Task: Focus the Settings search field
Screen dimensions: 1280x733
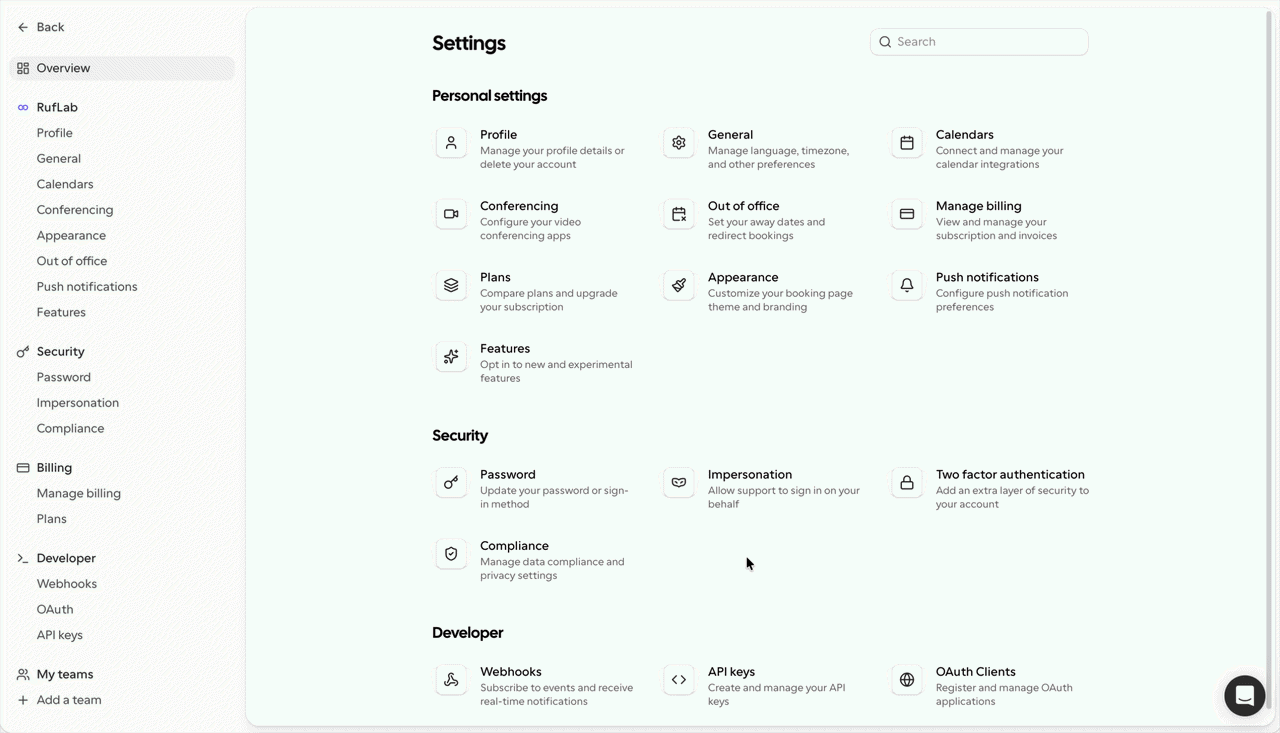Action: (979, 42)
